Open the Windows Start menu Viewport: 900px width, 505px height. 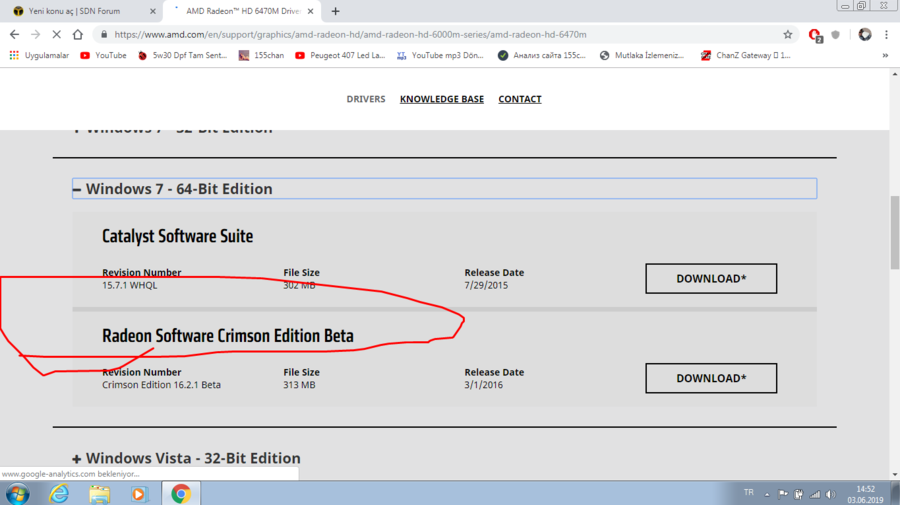17,494
